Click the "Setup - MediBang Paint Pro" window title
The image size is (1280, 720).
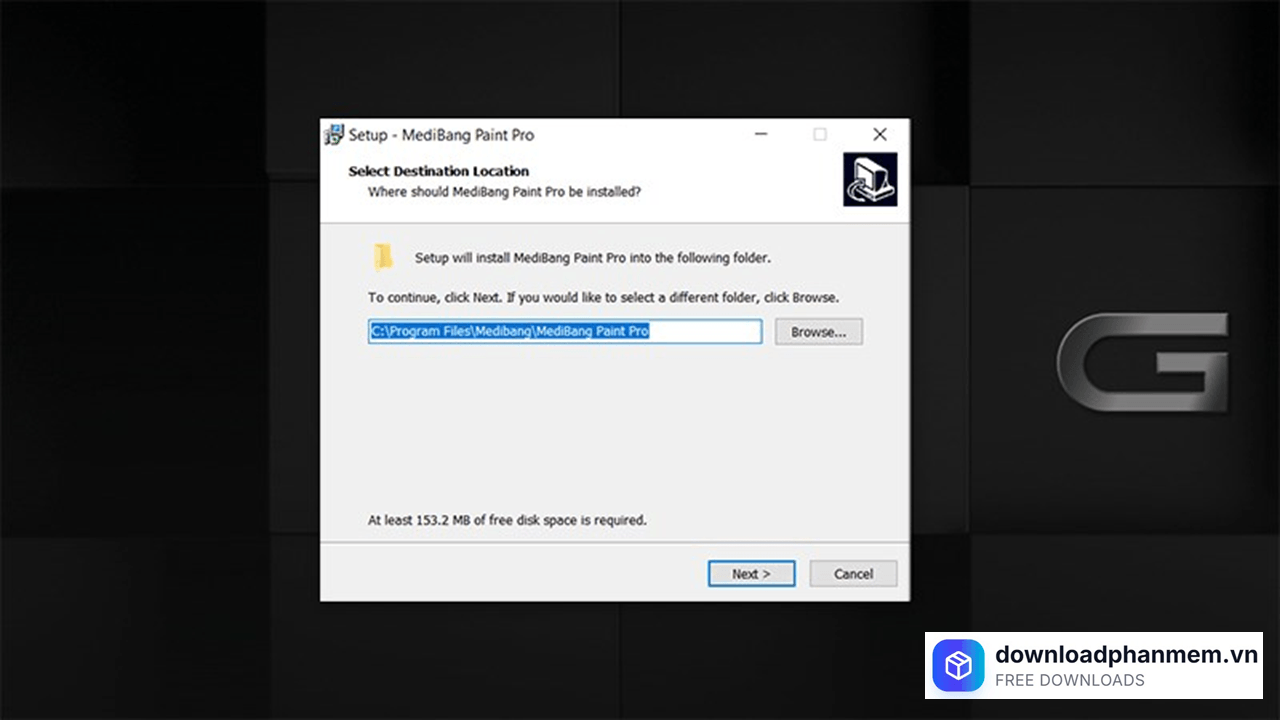point(441,135)
